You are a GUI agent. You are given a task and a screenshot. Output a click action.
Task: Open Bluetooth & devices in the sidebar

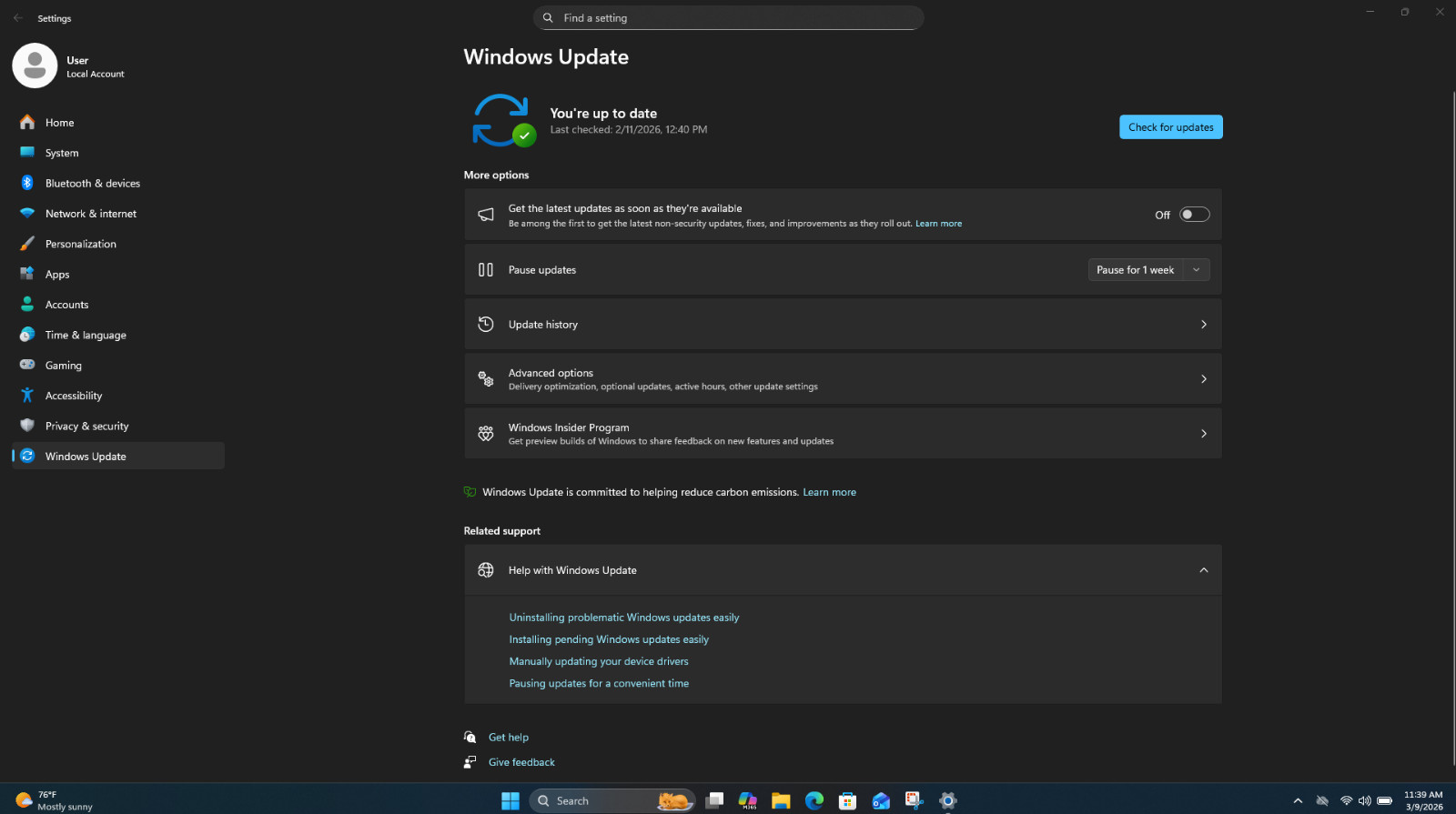click(x=118, y=183)
